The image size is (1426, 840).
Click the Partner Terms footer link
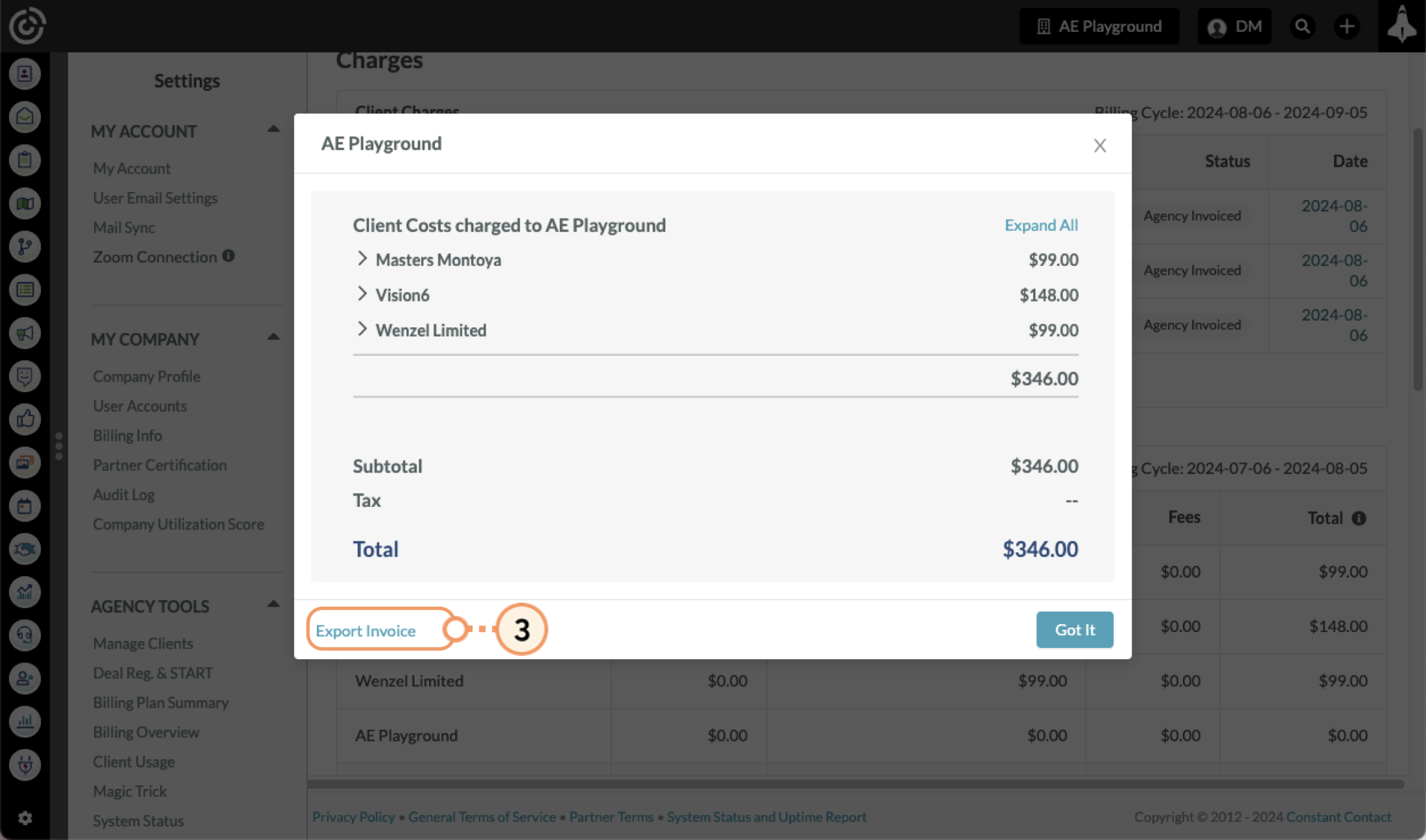(x=611, y=817)
